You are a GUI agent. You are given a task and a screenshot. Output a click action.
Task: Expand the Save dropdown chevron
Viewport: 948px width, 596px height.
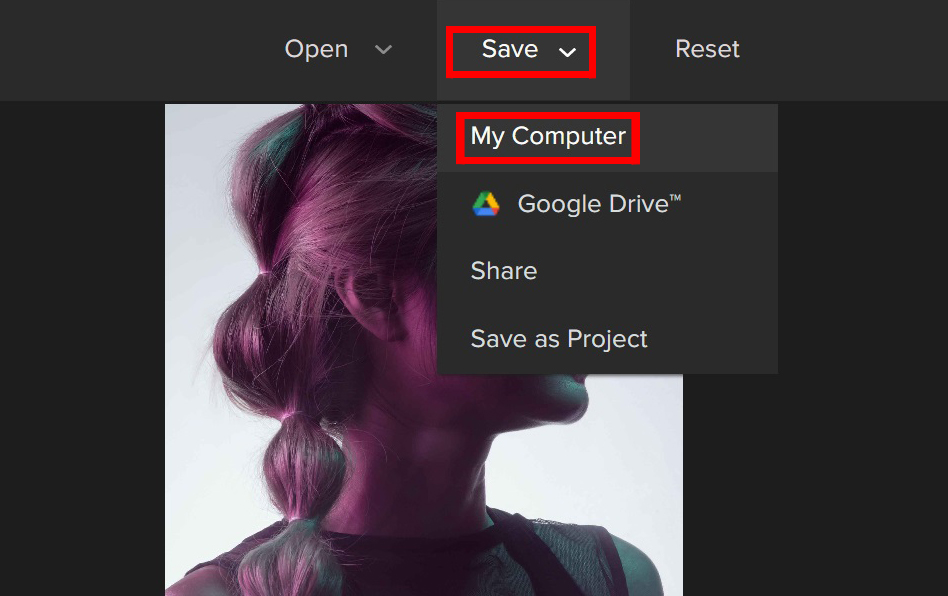point(567,51)
